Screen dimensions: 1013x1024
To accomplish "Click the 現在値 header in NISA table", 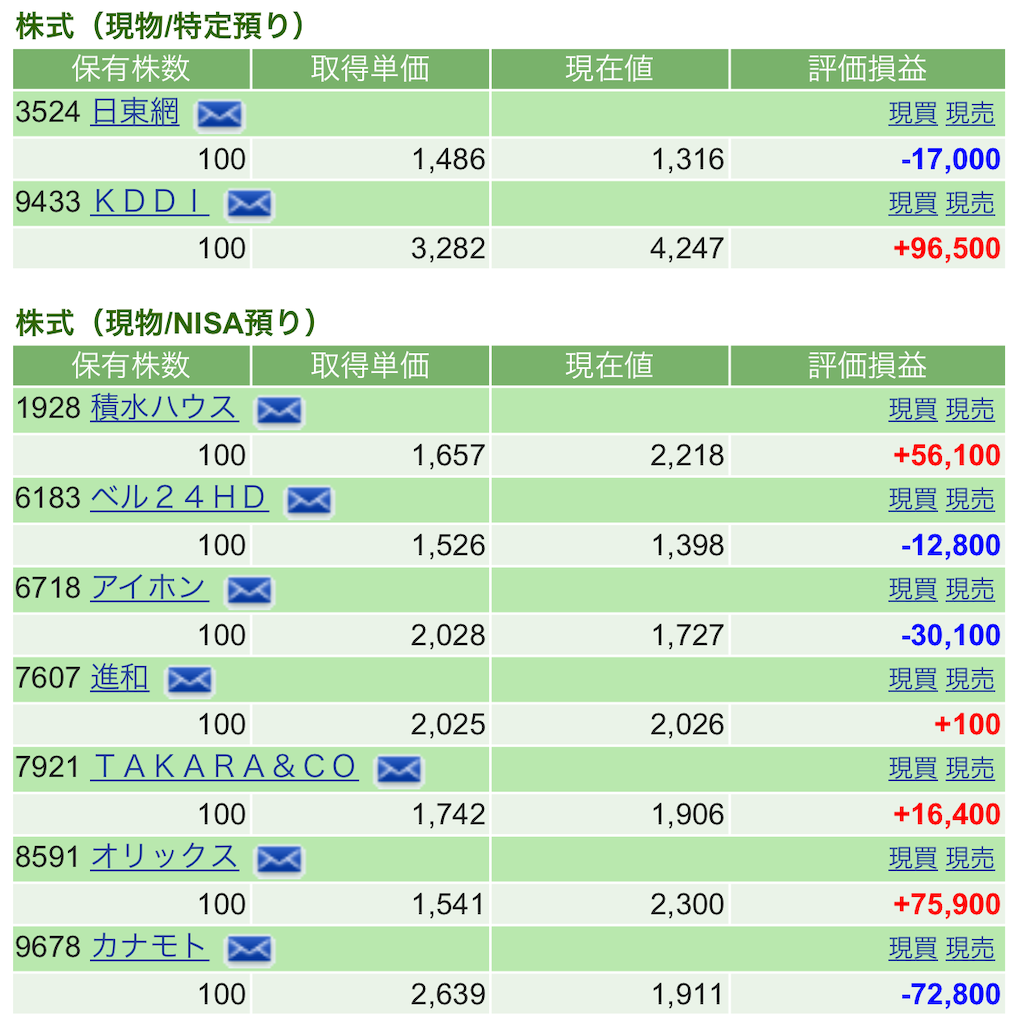I will (609, 366).
